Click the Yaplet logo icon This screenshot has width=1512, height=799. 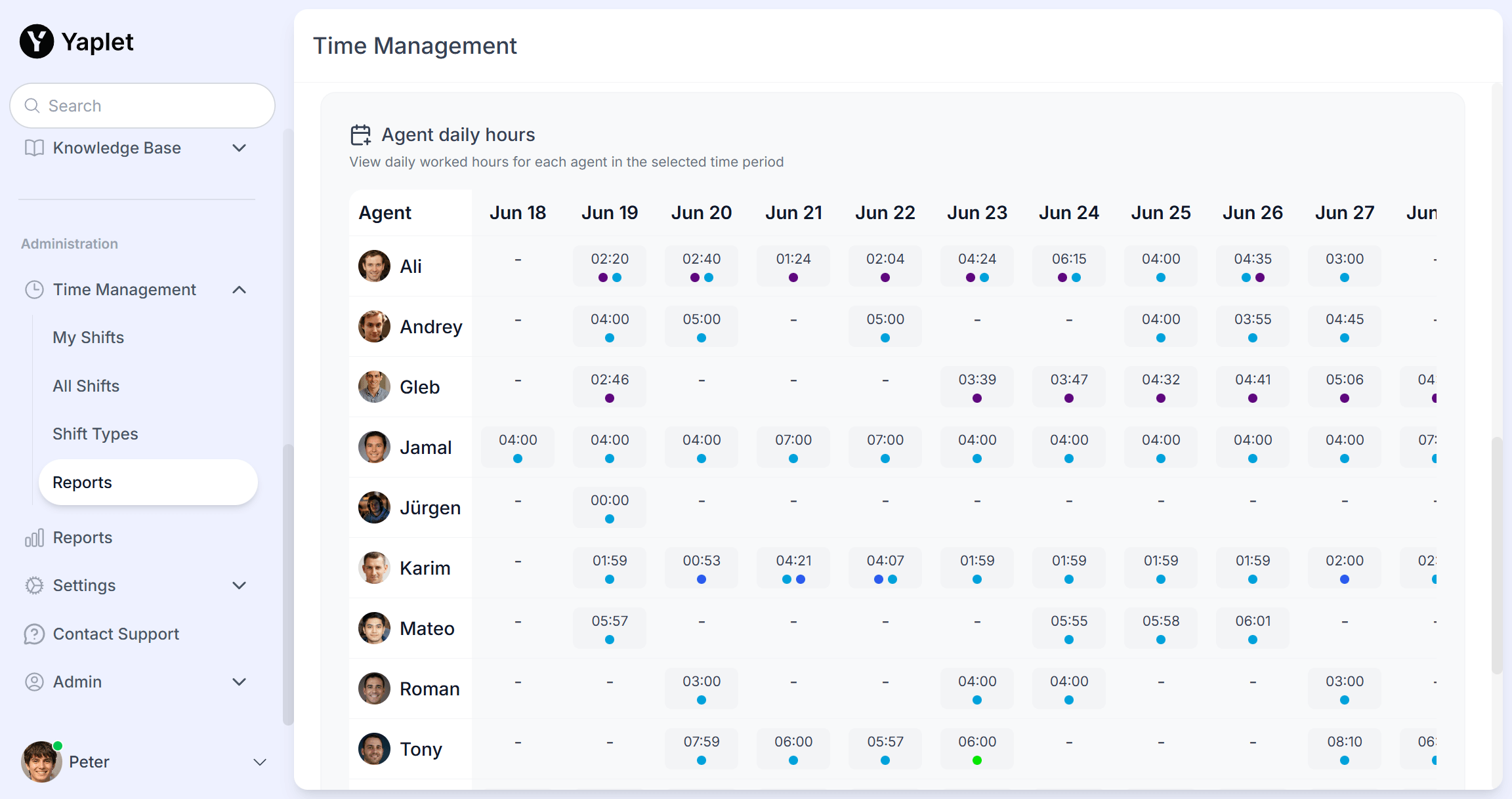coord(37,41)
